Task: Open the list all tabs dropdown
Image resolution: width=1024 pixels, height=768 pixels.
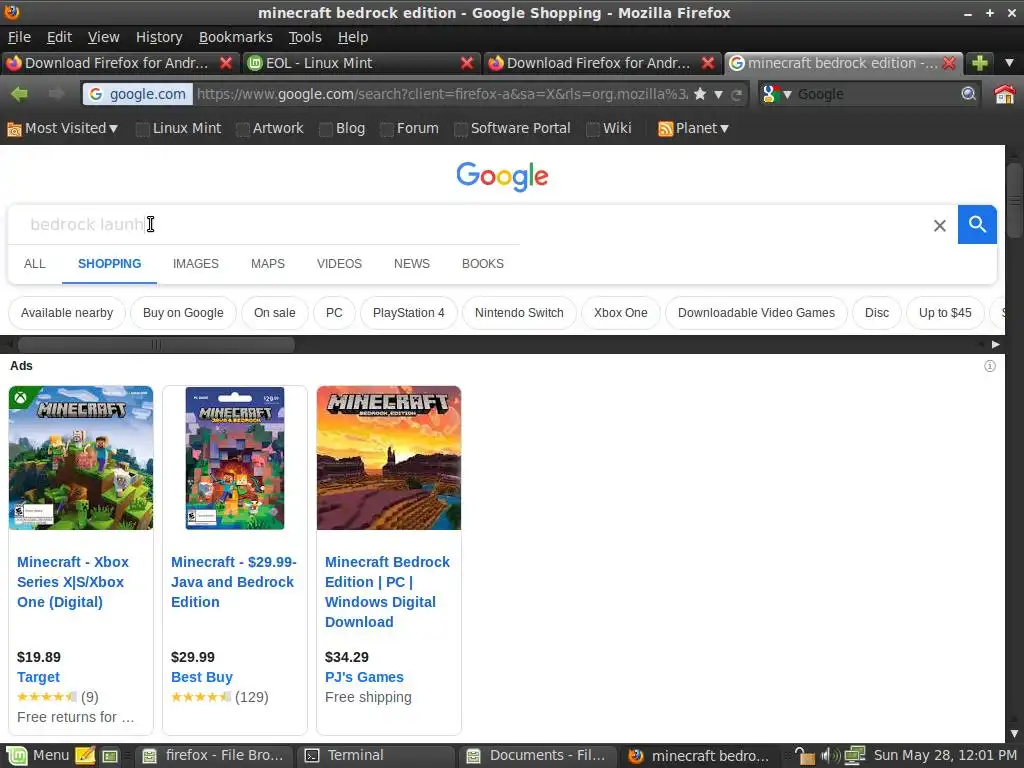Action: click(x=1009, y=63)
